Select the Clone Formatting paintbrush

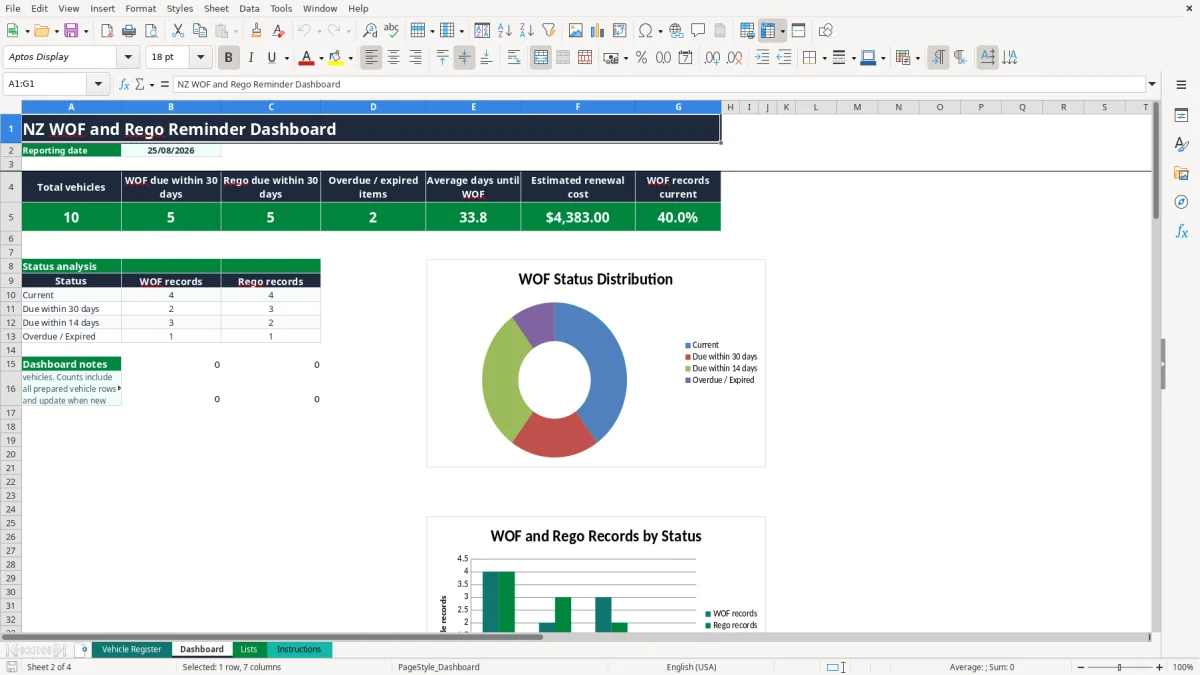tap(257, 31)
